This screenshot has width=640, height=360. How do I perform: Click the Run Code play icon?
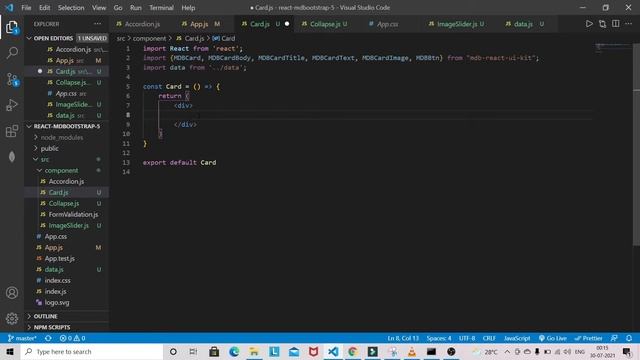pyautogui.click(x=589, y=24)
